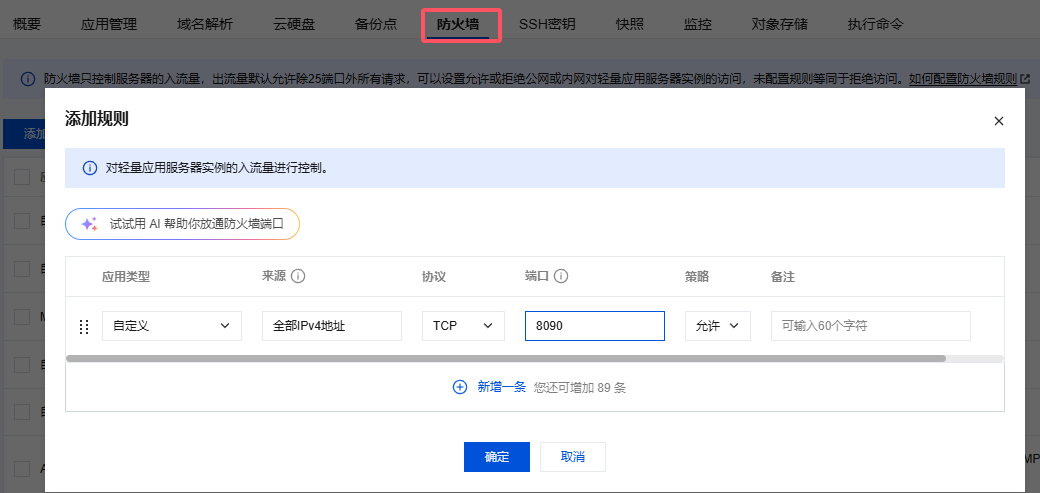The width and height of the screenshot is (1040, 493).
Task: Close the 添加规则 dialog with the X
Action: pyautogui.click(x=998, y=120)
